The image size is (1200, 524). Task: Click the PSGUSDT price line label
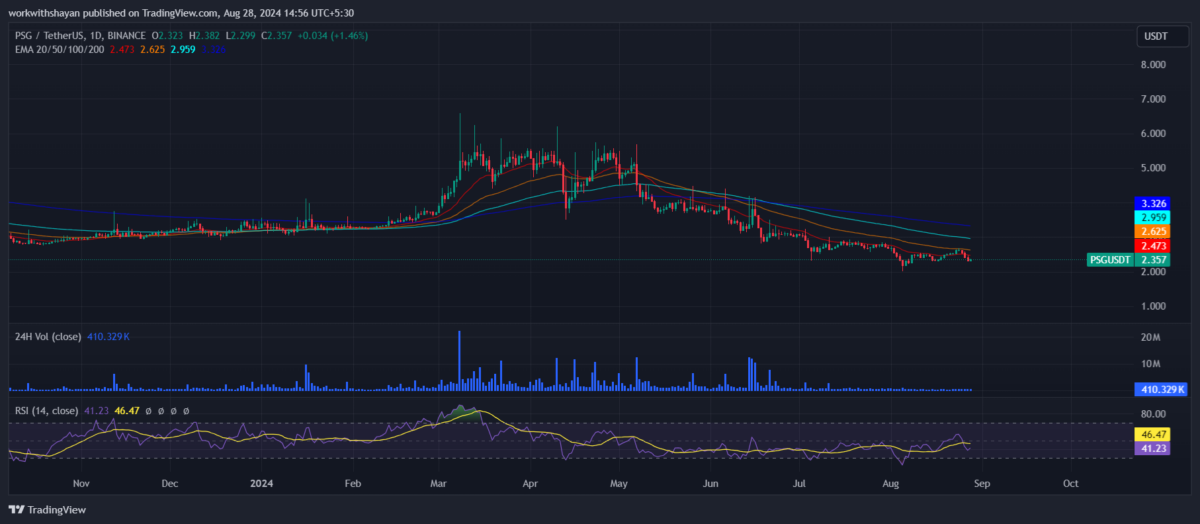(1110, 260)
